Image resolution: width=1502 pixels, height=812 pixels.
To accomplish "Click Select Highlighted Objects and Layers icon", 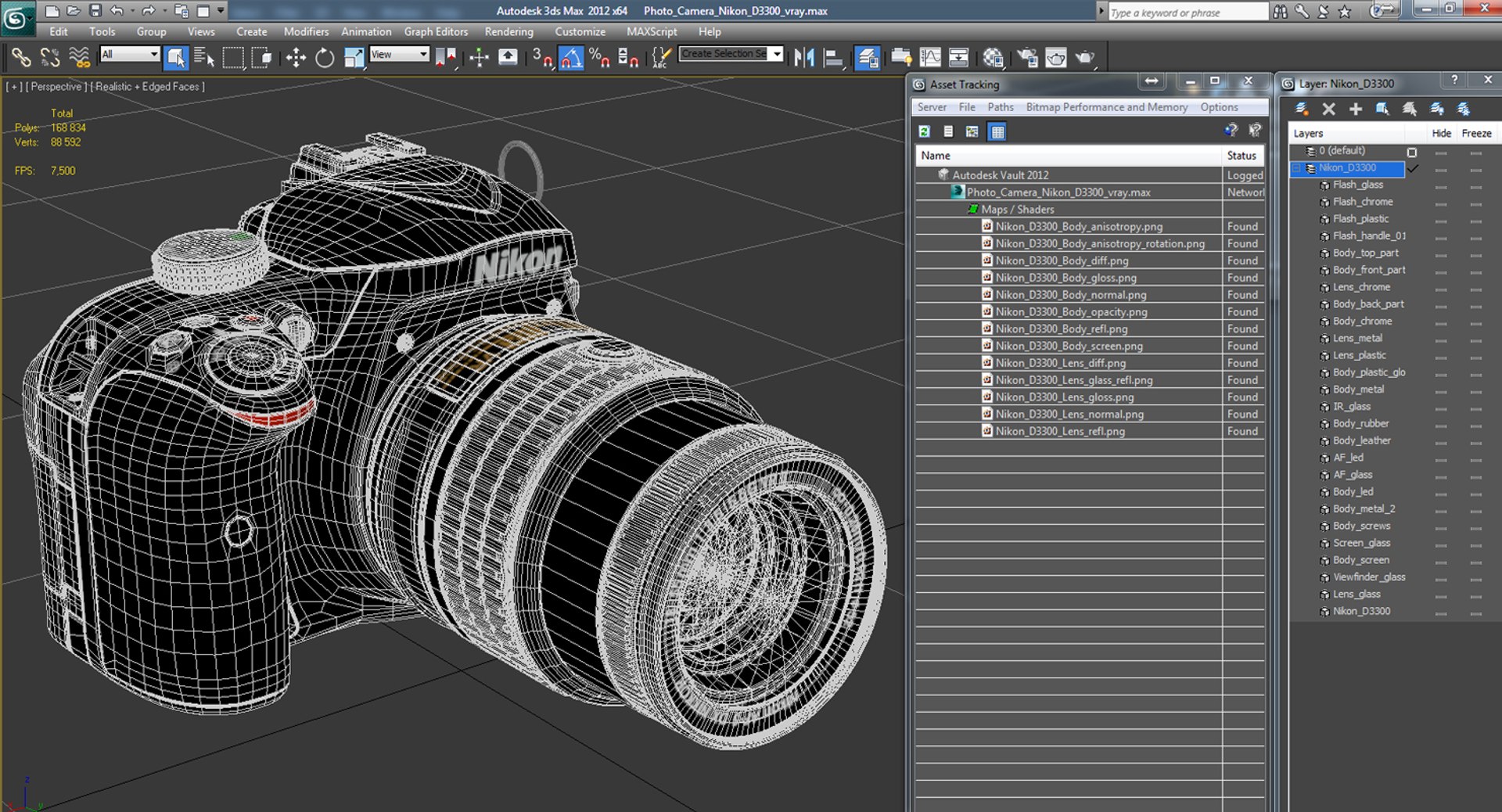I will pyautogui.click(x=1382, y=109).
